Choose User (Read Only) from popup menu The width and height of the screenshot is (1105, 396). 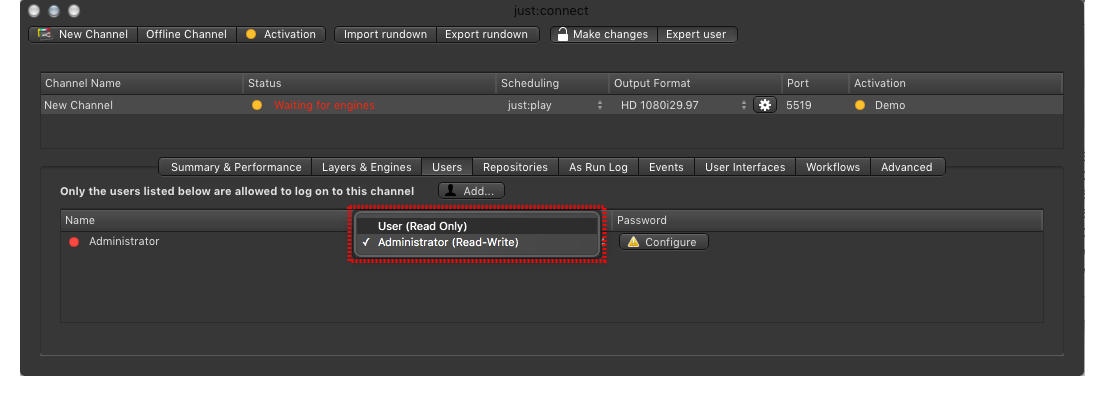coord(477,226)
